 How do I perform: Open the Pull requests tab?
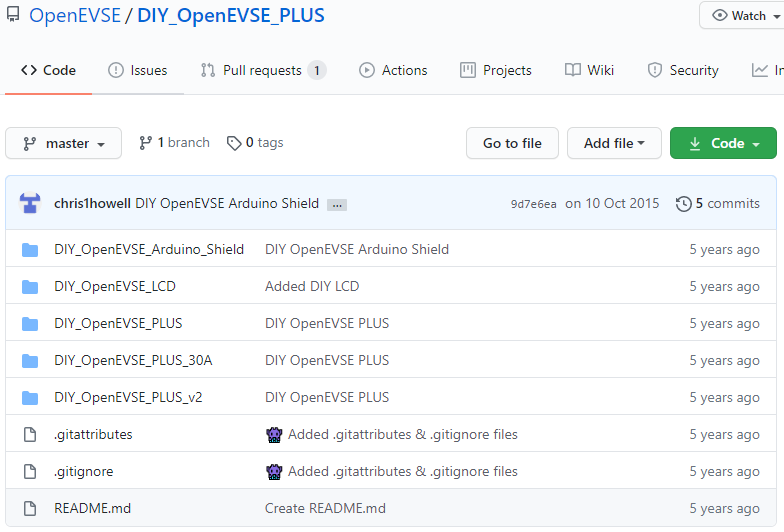263,70
